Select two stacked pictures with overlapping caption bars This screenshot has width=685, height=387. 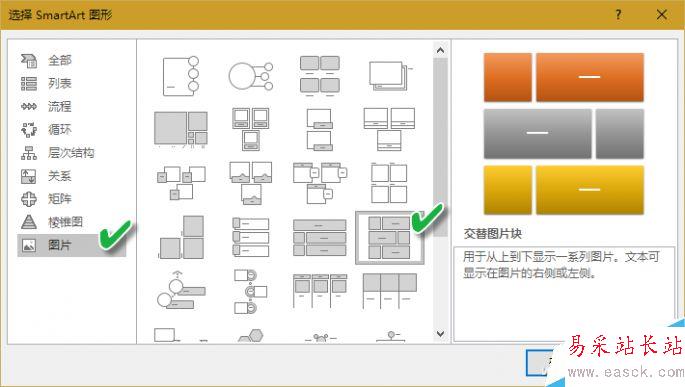(320, 129)
